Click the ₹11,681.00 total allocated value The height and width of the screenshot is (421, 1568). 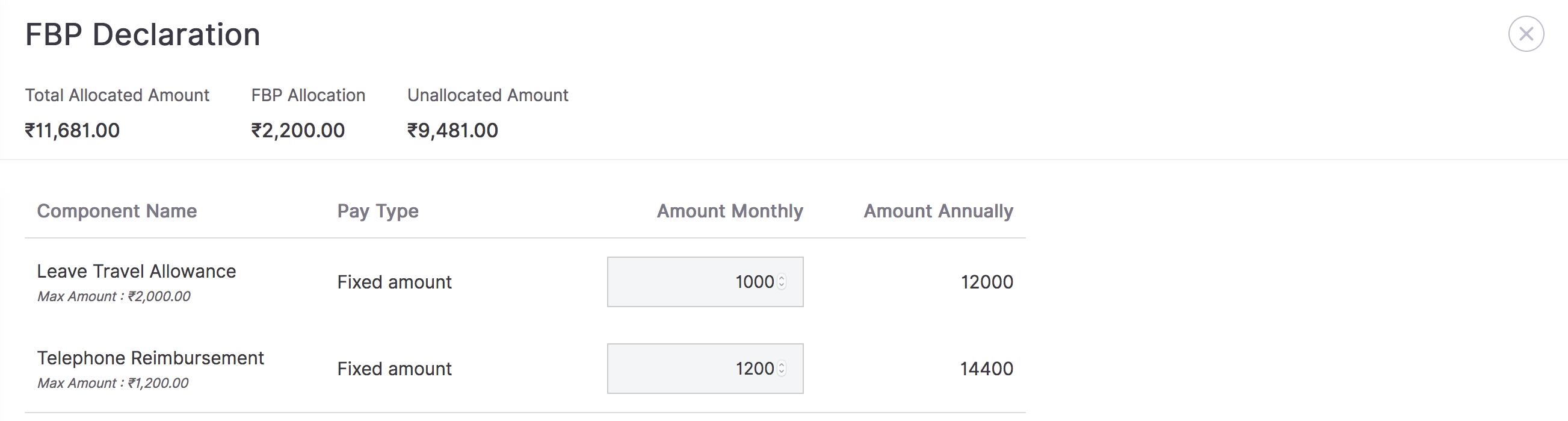(x=72, y=130)
